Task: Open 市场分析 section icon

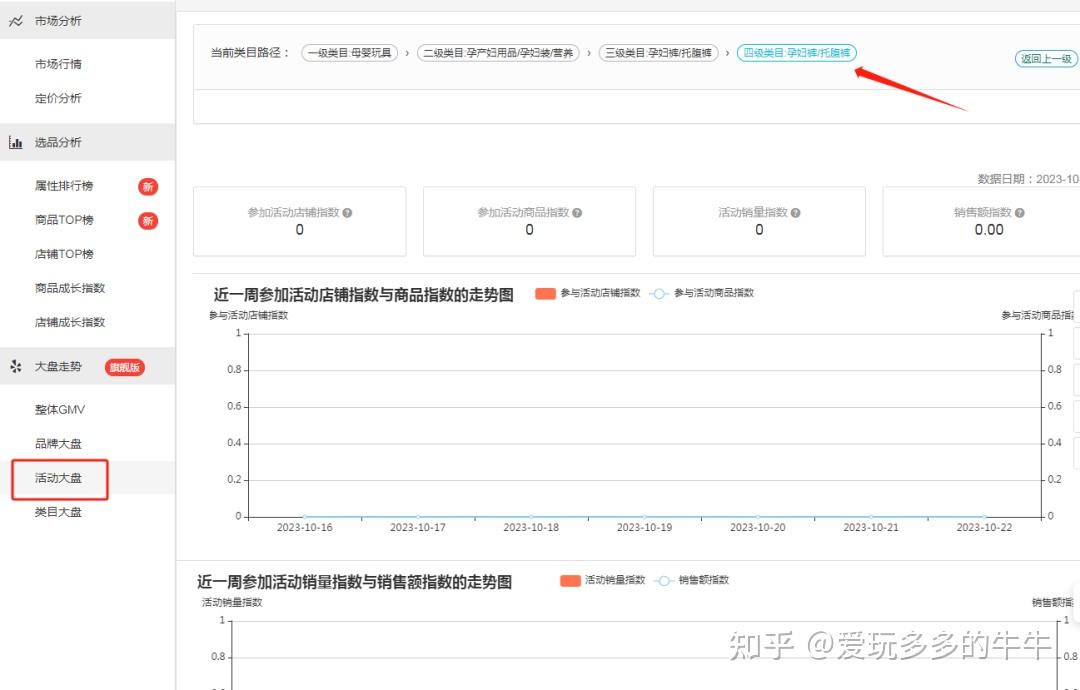Action: coord(16,21)
